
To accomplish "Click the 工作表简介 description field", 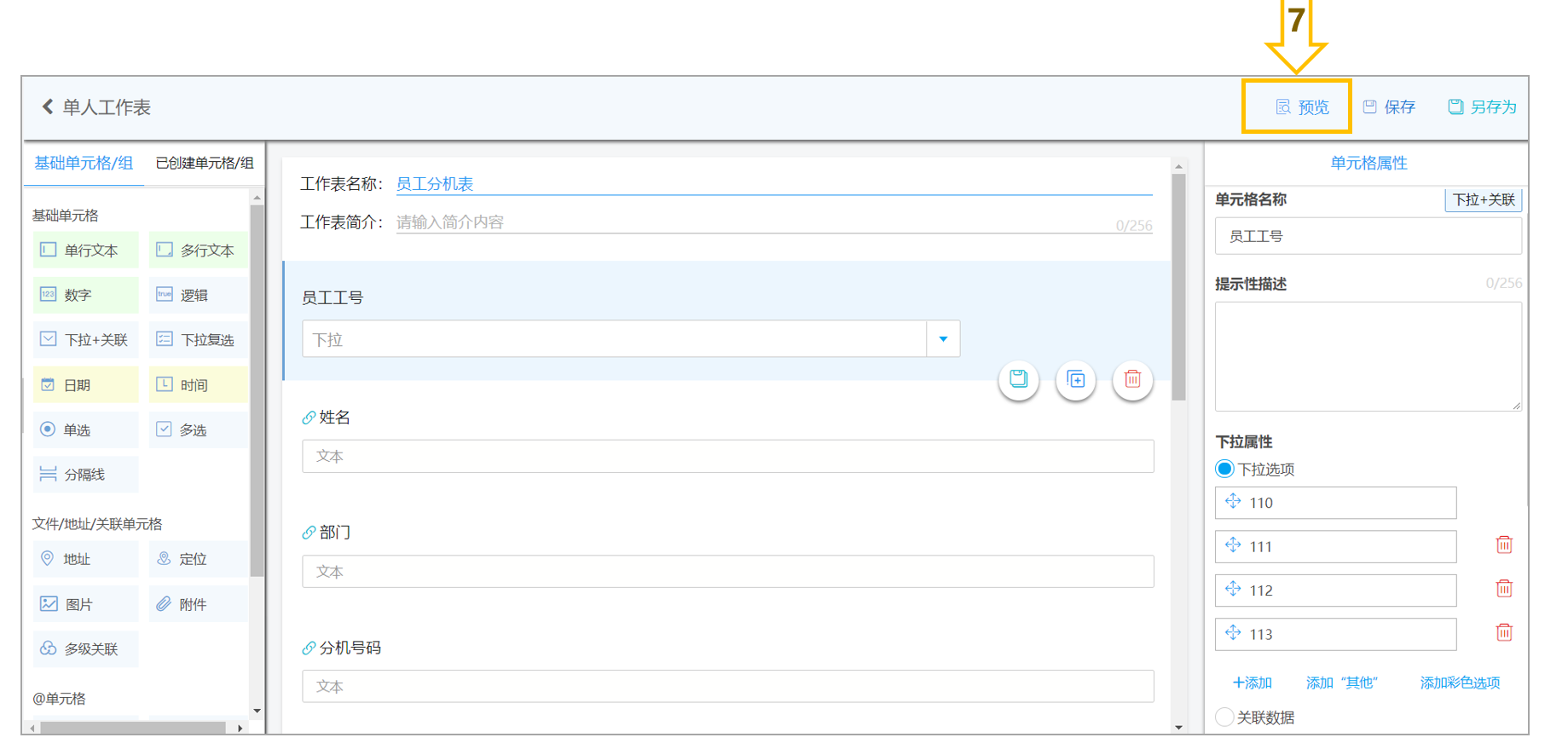I will coord(774,222).
